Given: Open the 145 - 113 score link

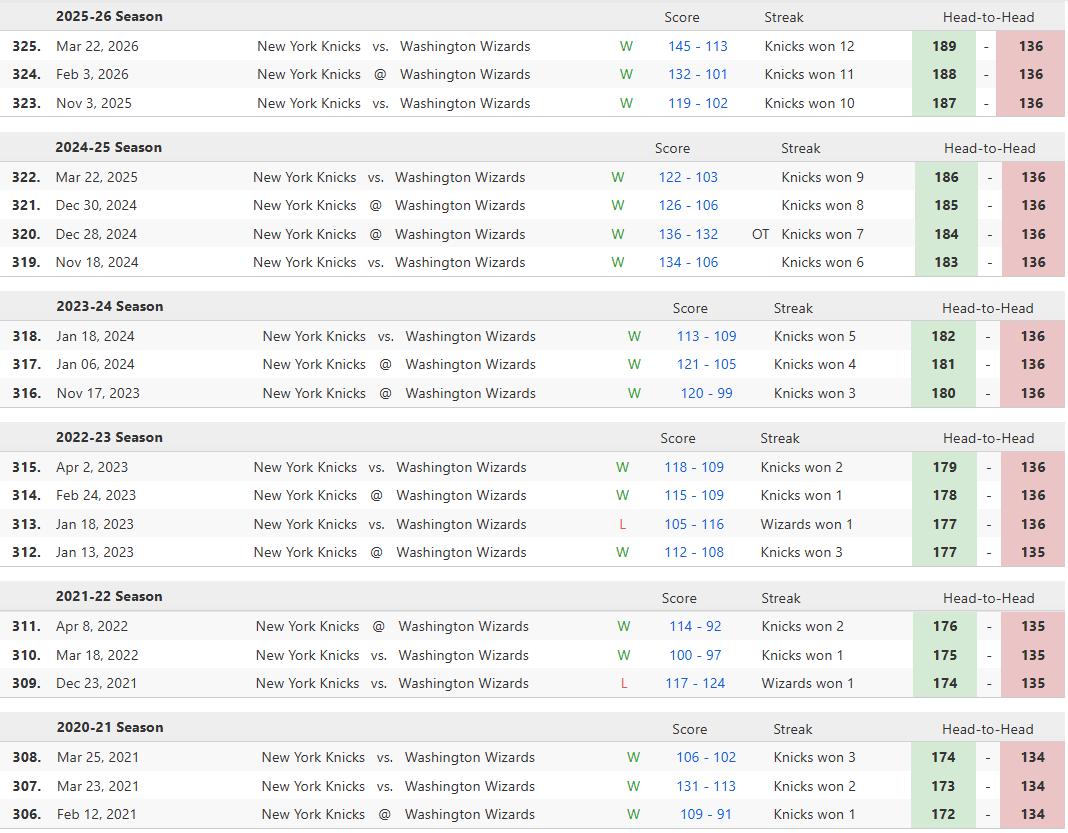Looking at the screenshot, I should point(698,46).
